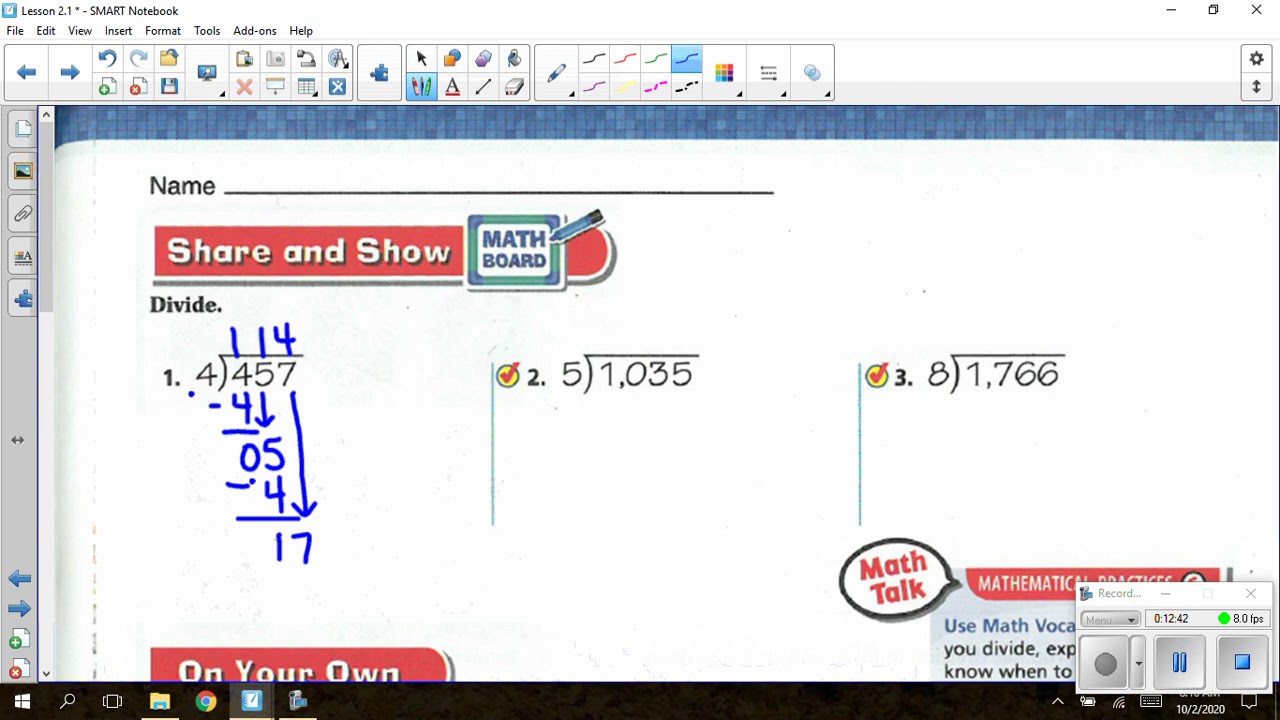Screen dimensions: 1280x720
Task: Delete current page from the top toolbar
Action: (138, 87)
